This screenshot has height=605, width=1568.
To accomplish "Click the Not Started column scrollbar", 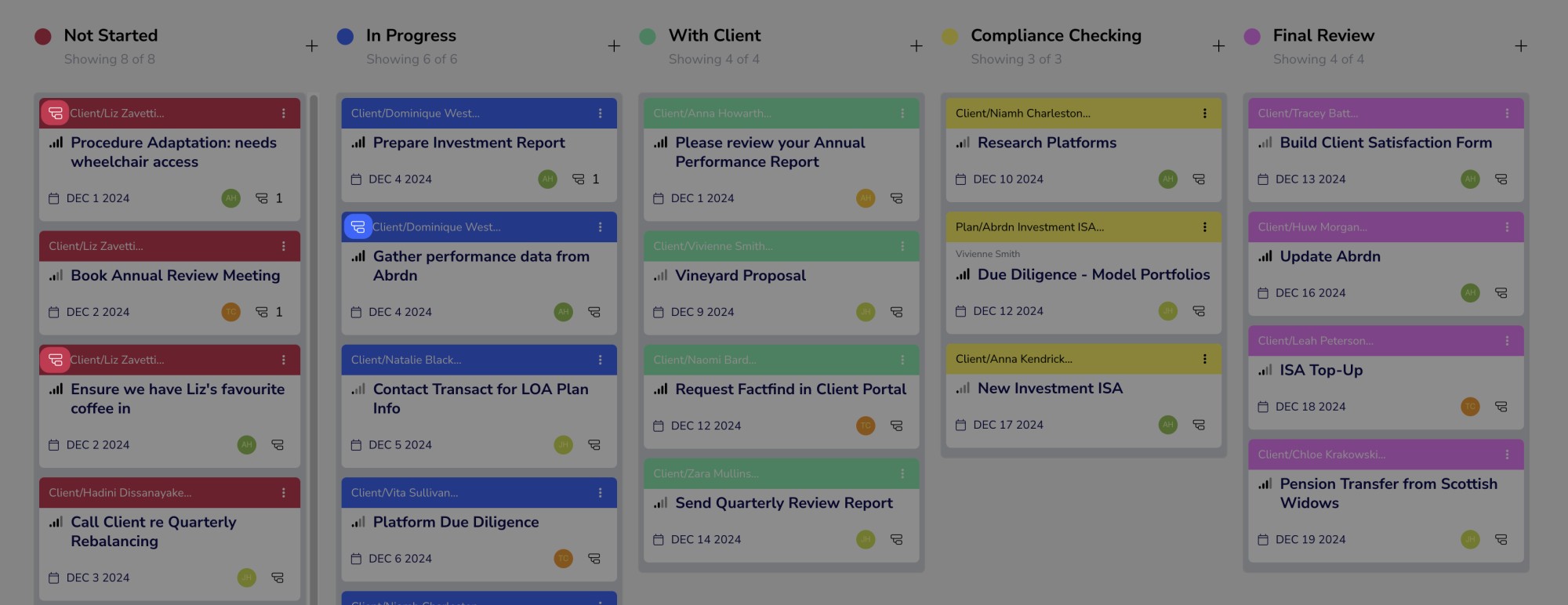I will point(314,345).
